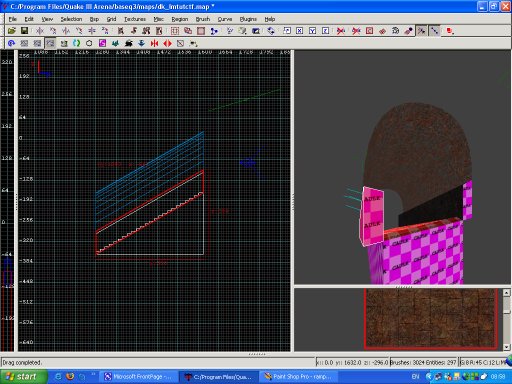Select inside brushes
The width and height of the screenshot is (512, 384).
point(159,31)
